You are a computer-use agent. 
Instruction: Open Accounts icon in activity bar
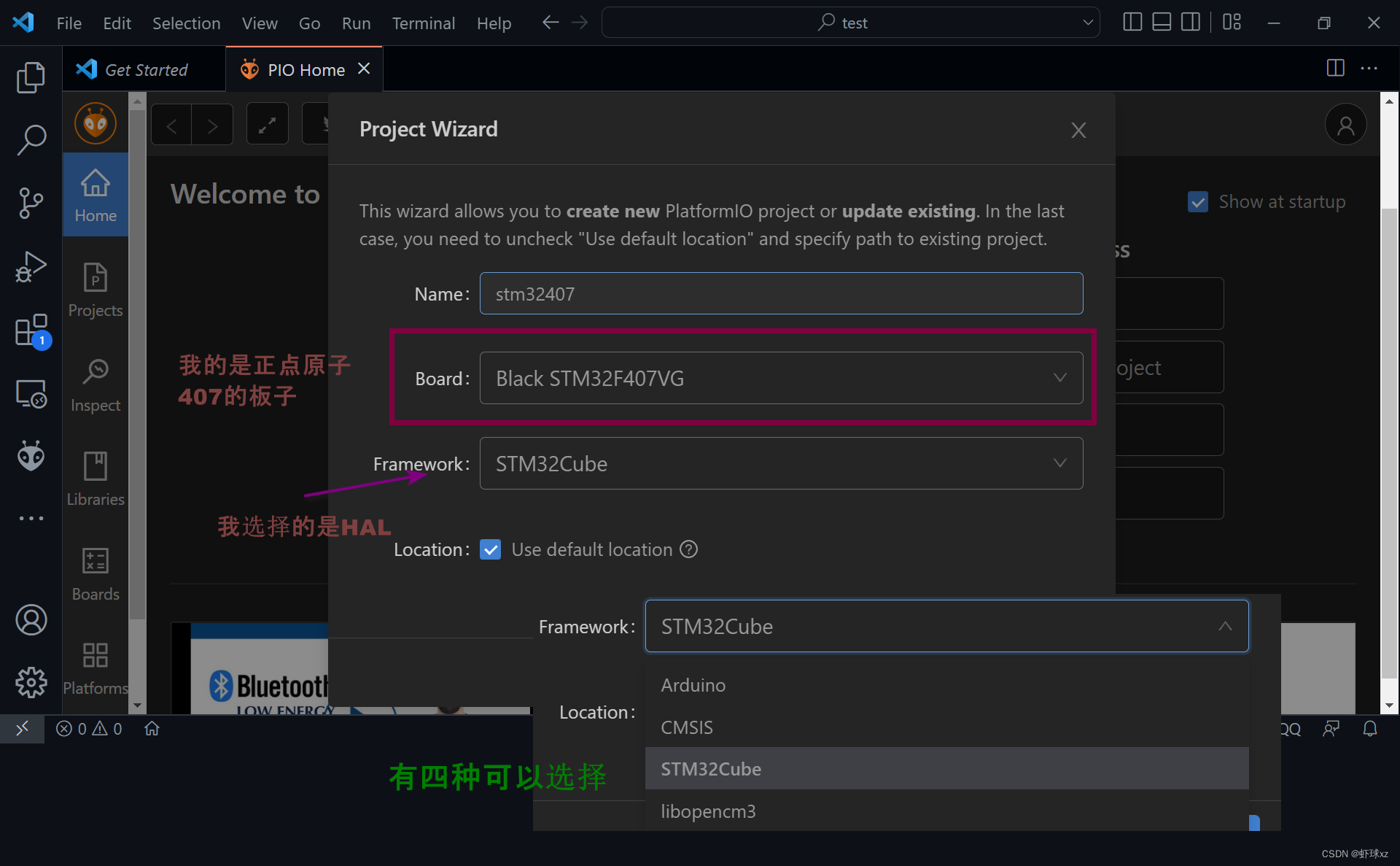[x=31, y=620]
